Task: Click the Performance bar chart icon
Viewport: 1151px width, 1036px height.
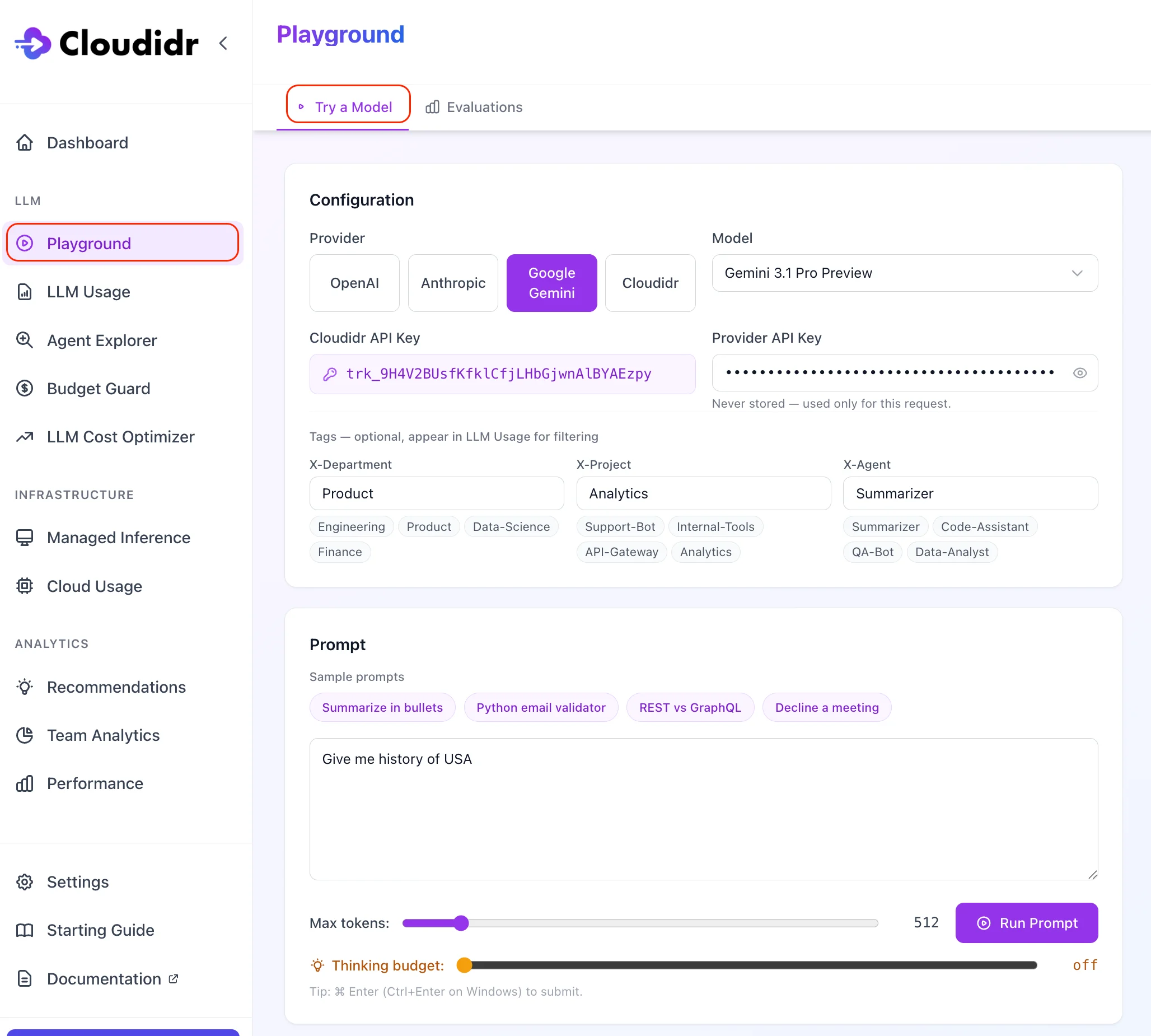Action: 25,783
